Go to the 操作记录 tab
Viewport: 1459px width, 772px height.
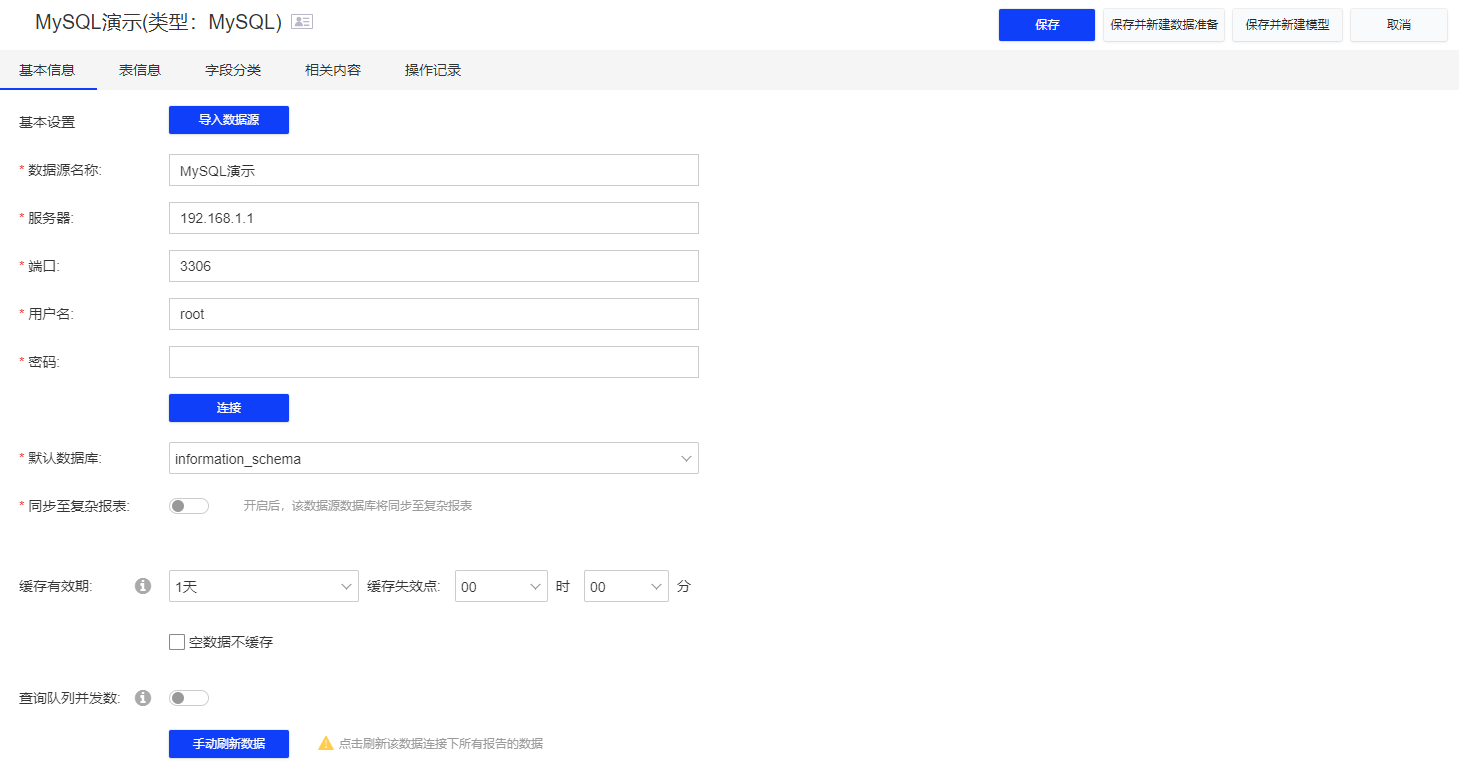[432, 70]
